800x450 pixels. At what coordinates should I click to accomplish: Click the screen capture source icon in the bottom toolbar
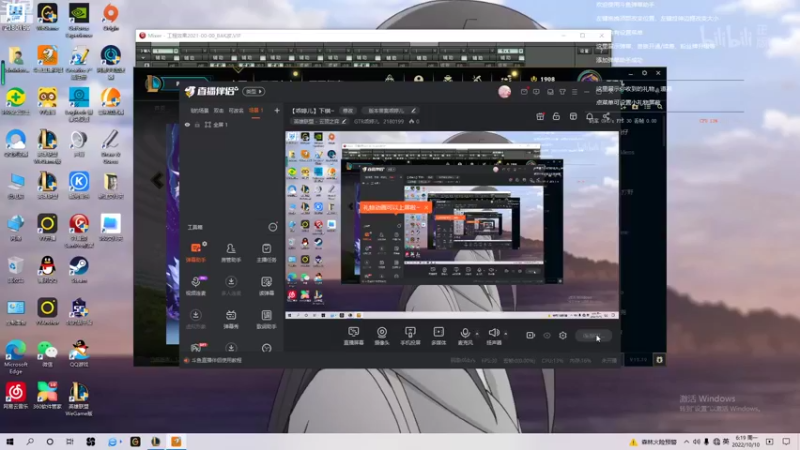[353, 336]
